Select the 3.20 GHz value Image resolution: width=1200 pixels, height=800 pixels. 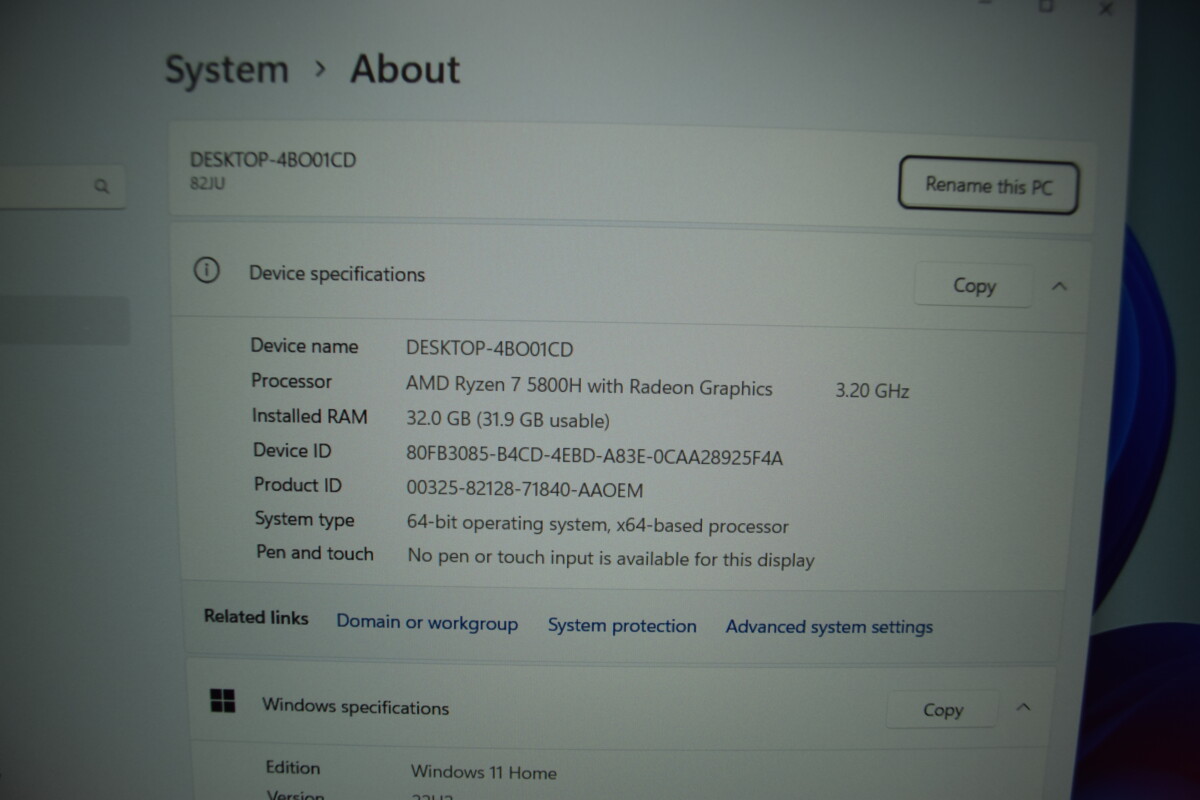click(872, 392)
